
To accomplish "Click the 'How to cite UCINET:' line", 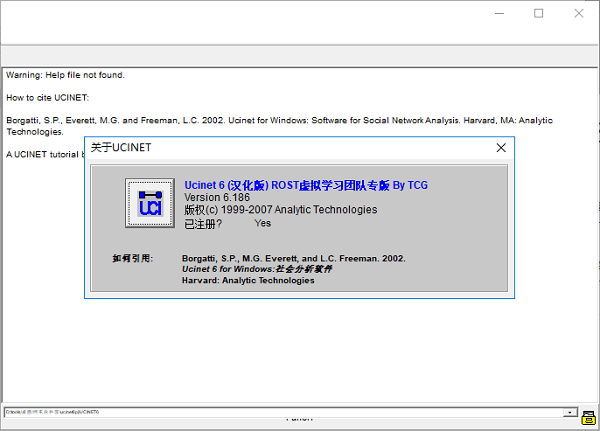I will tap(47, 98).
